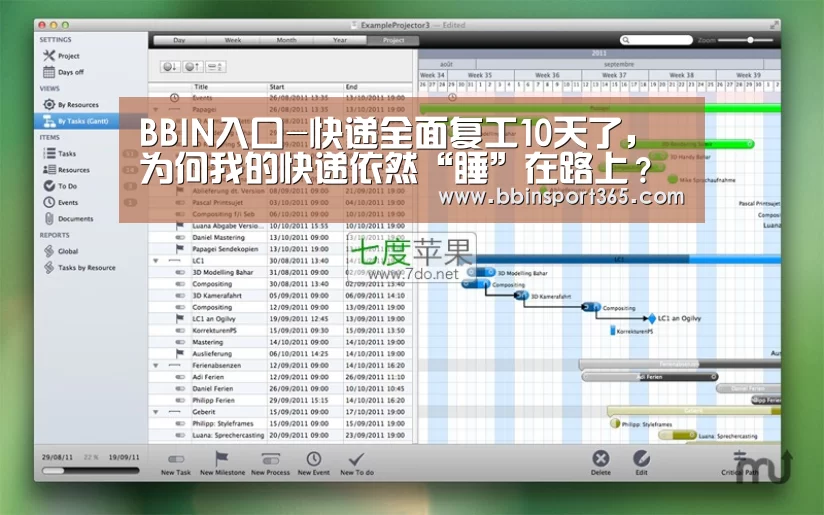Open the Events list
Image resolution: width=824 pixels, height=515 pixels.
61,202
